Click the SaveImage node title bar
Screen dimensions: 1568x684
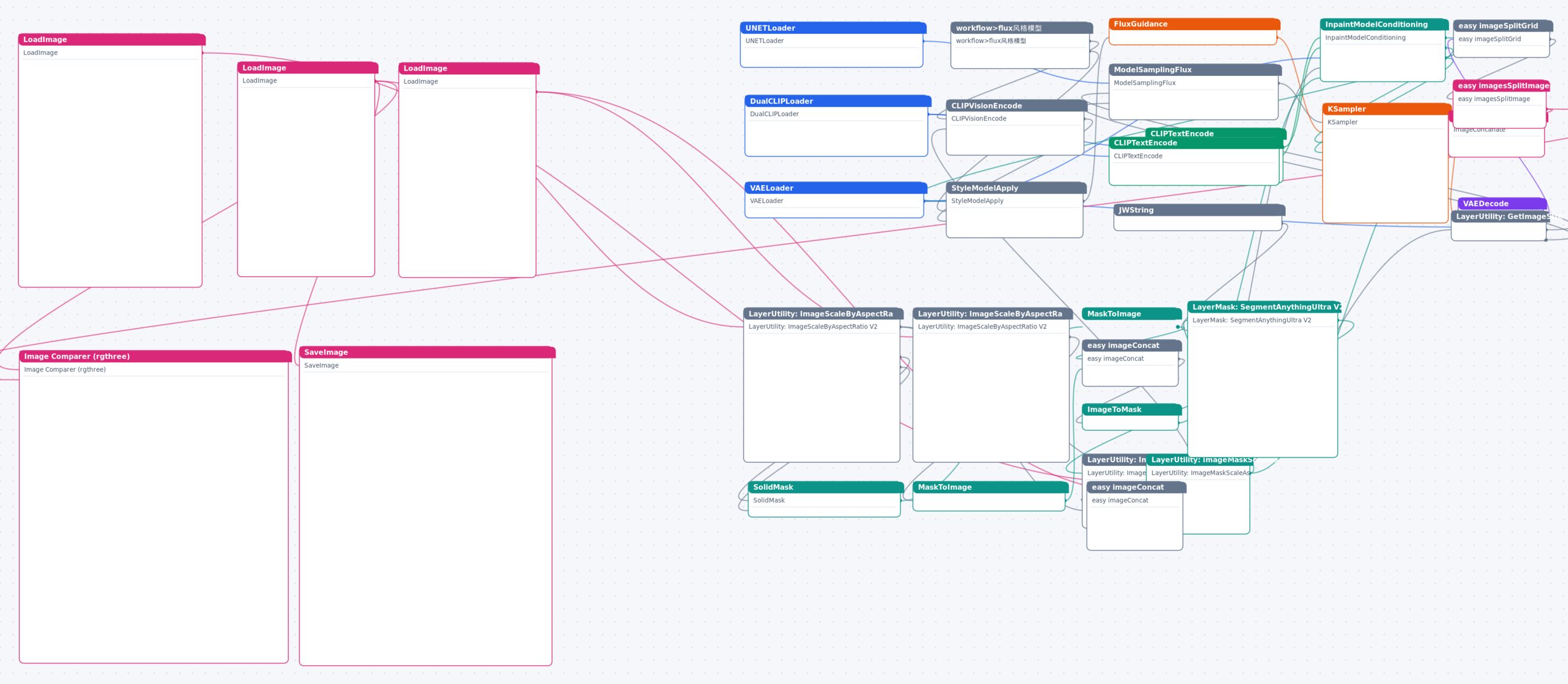(x=427, y=353)
